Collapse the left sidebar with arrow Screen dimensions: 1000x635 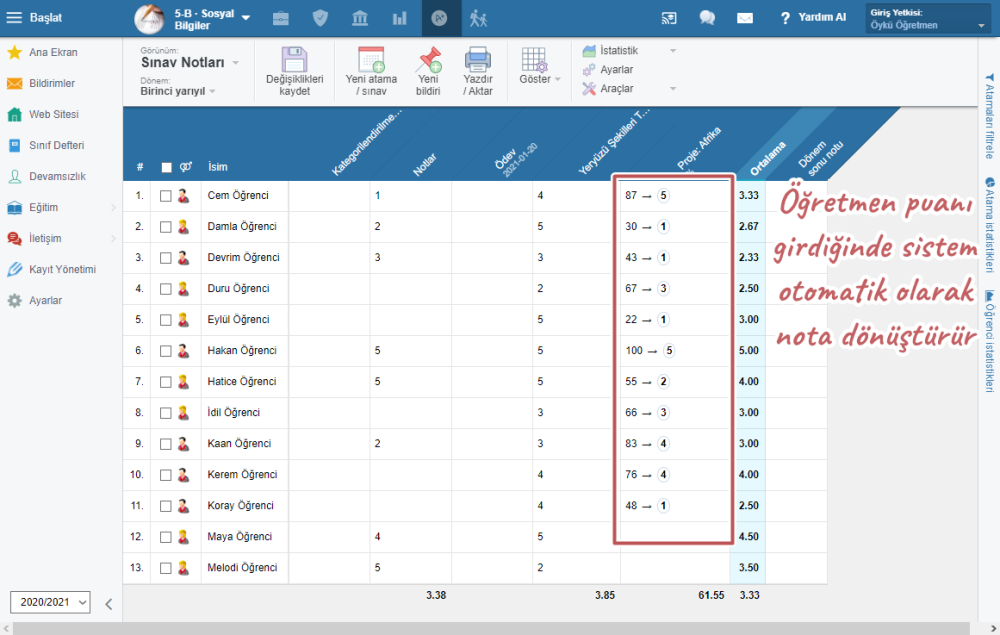108,604
